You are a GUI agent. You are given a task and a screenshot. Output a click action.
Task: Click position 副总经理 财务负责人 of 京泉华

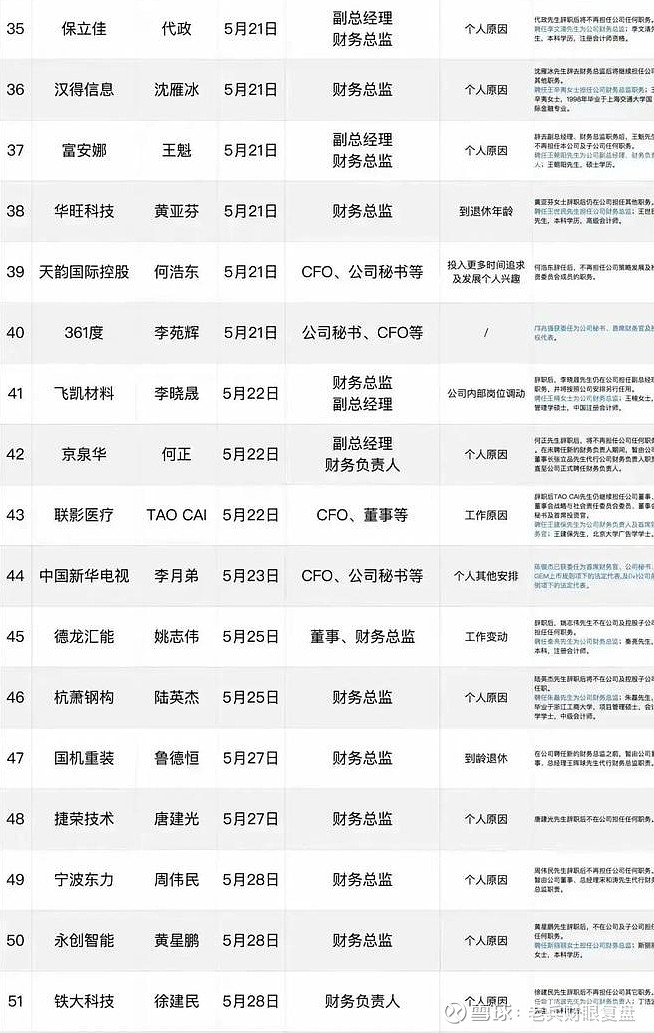pyautogui.click(x=362, y=454)
